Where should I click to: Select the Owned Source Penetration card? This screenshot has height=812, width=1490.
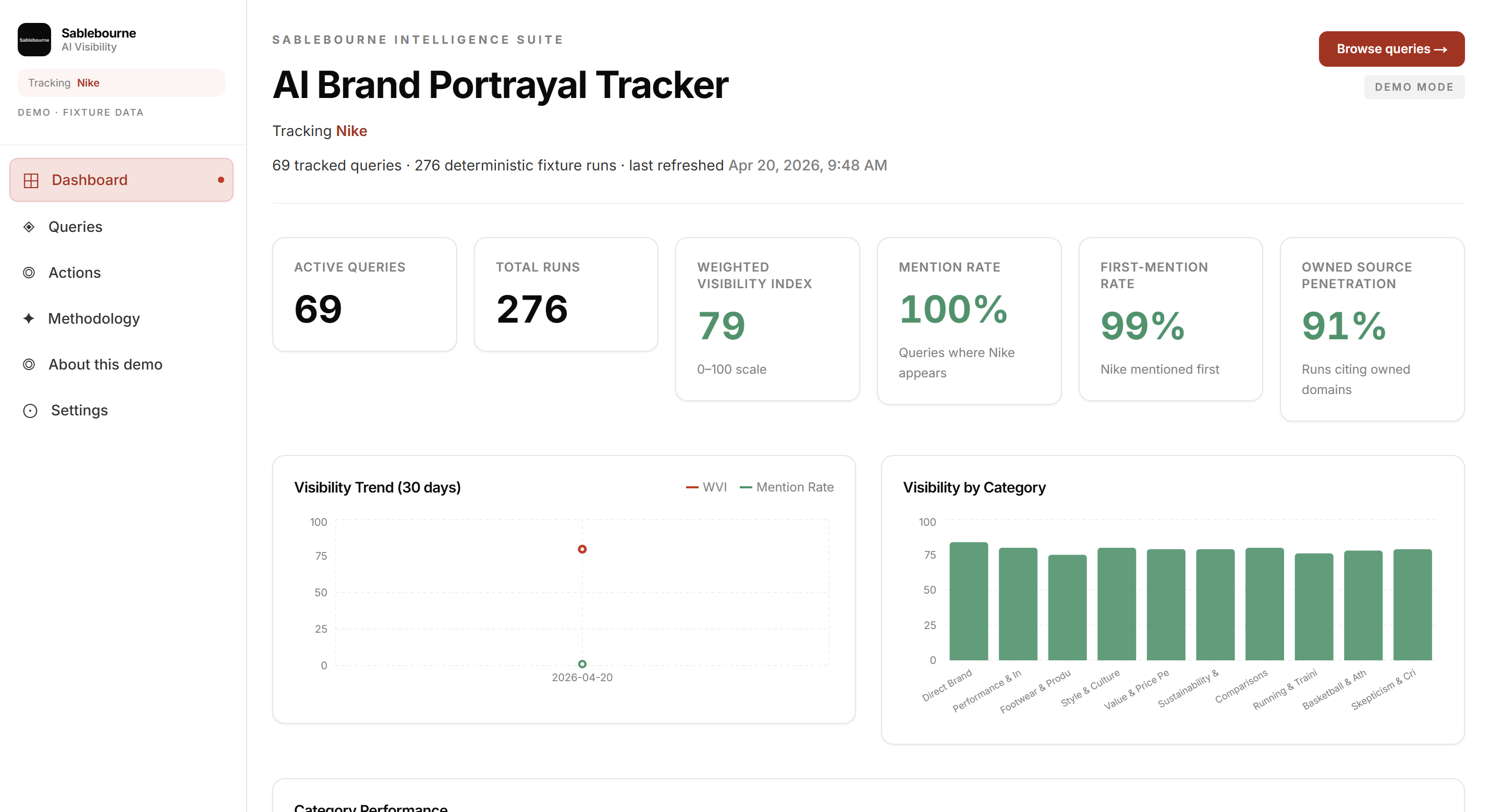pyautogui.click(x=1372, y=329)
